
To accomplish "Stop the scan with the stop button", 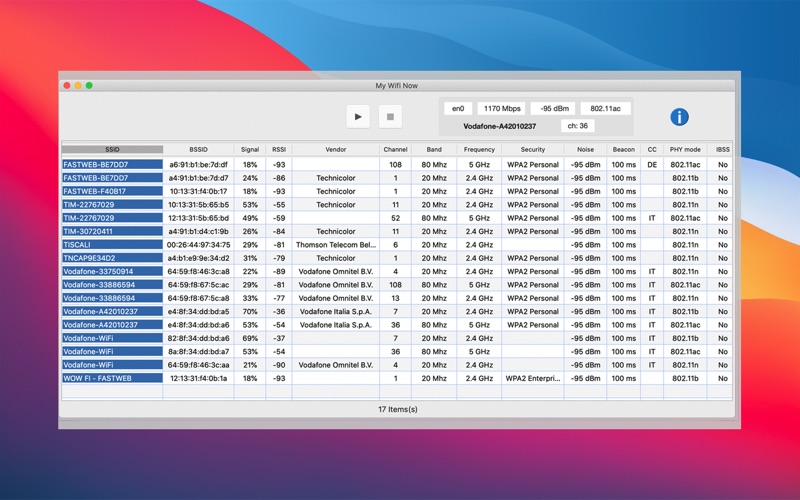I will coord(390,117).
